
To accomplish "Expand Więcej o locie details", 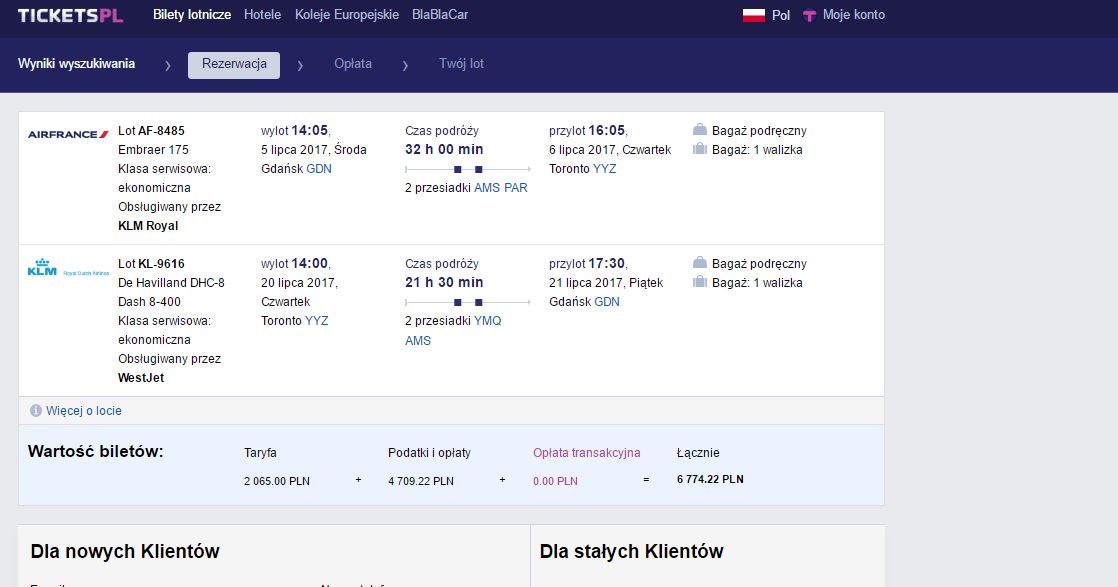I will click(83, 411).
